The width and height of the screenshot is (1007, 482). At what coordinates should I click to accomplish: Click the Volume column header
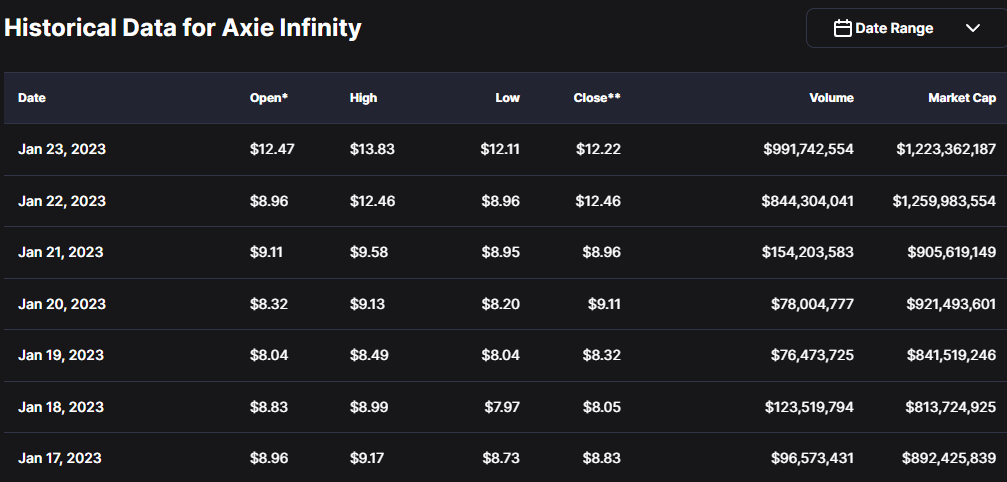coord(831,98)
